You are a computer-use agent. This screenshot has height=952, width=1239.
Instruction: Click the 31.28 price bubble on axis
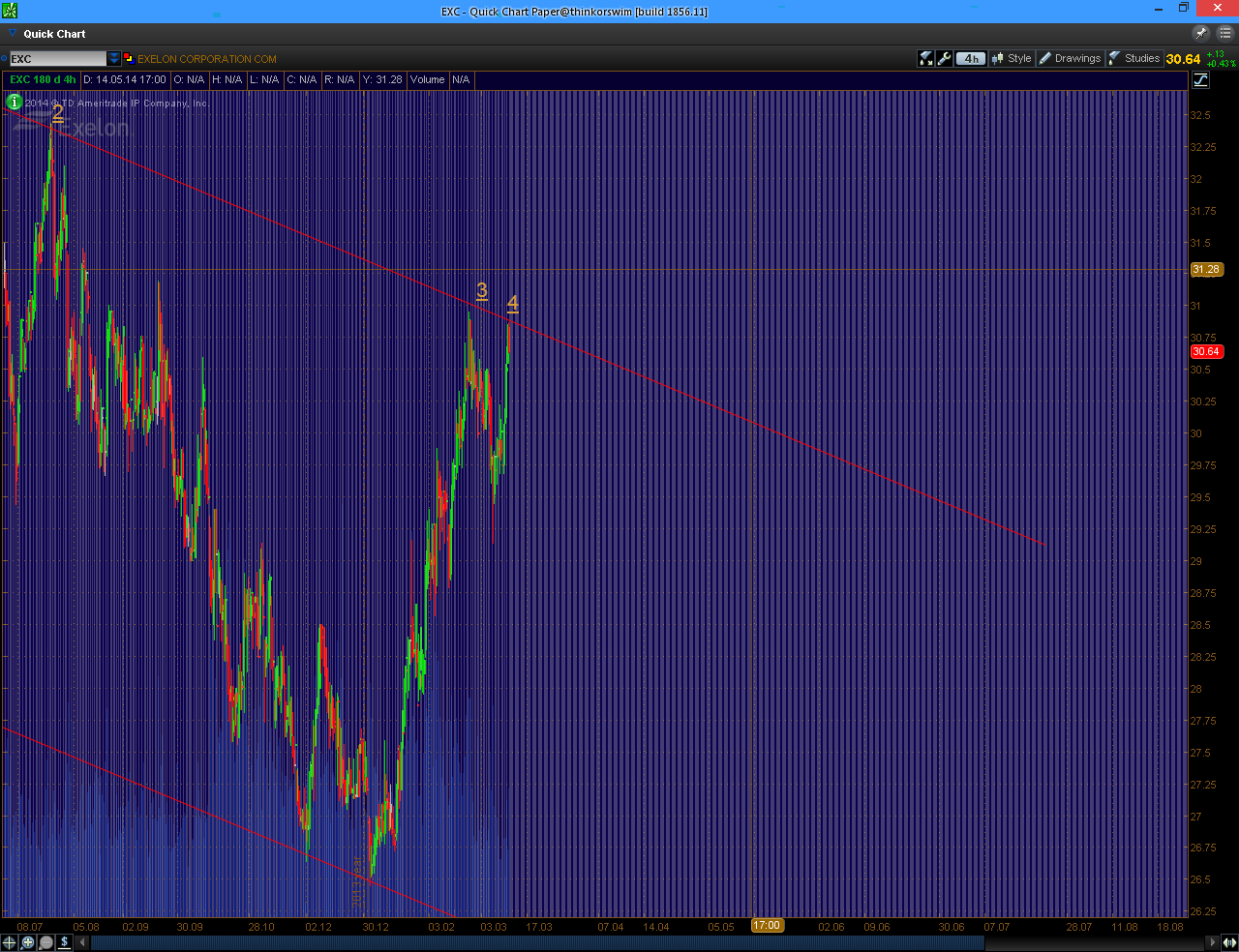[x=1206, y=270]
